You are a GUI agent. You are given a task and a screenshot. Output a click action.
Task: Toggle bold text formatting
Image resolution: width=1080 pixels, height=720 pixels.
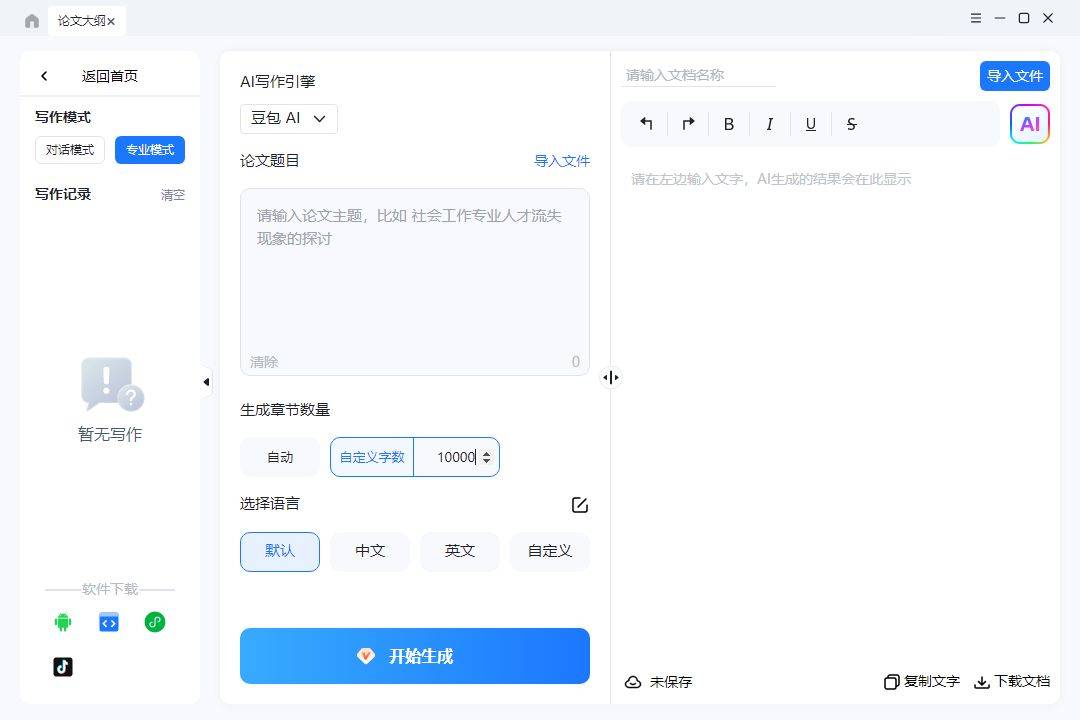[729, 124]
